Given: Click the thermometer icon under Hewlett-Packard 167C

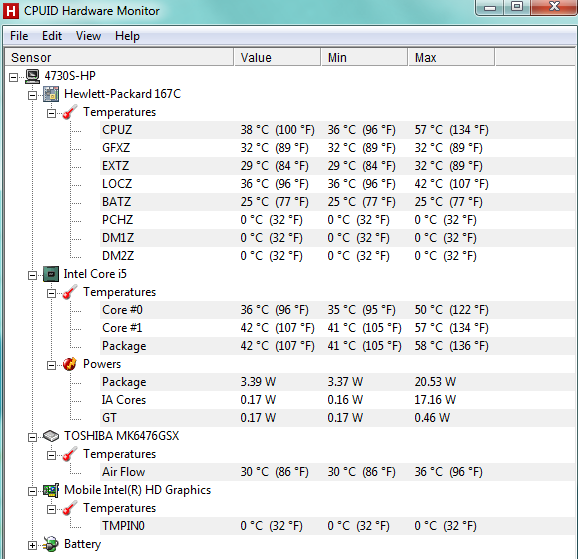Looking at the screenshot, I should coord(70,112).
